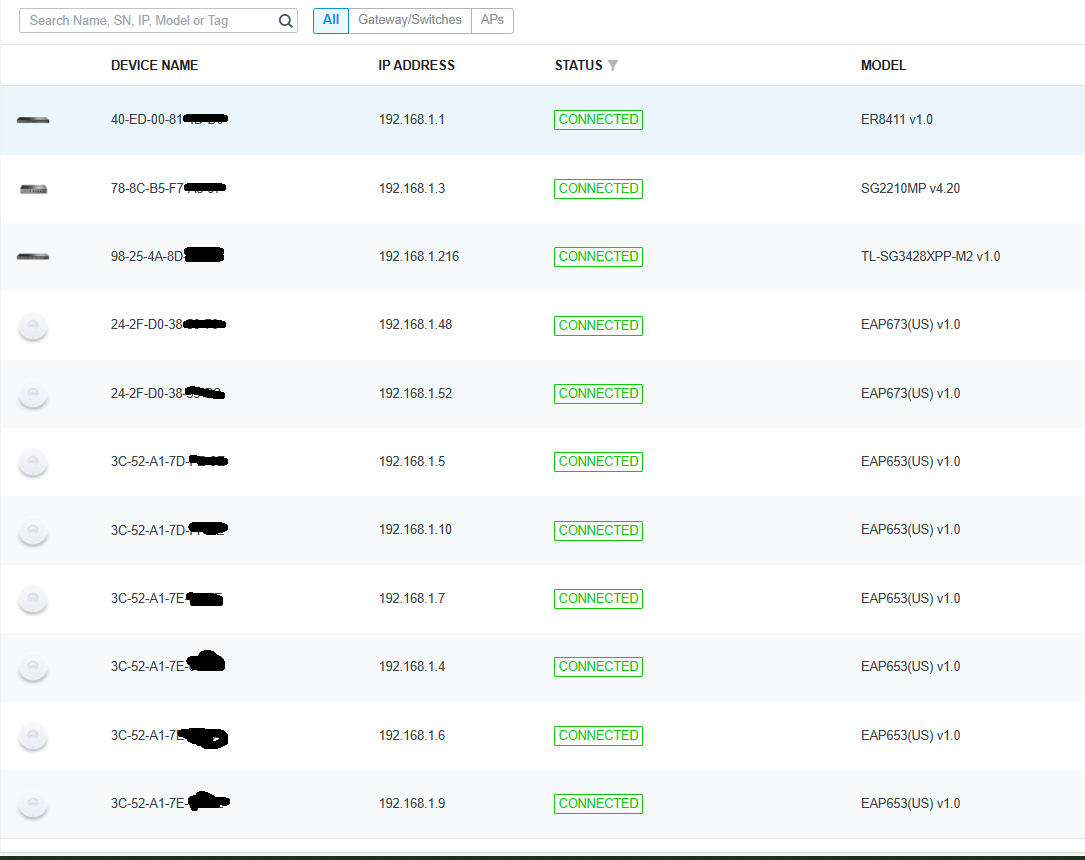Screen dimensions: 1085x860
Task: Click the search magnifier icon
Action: click(285, 21)
